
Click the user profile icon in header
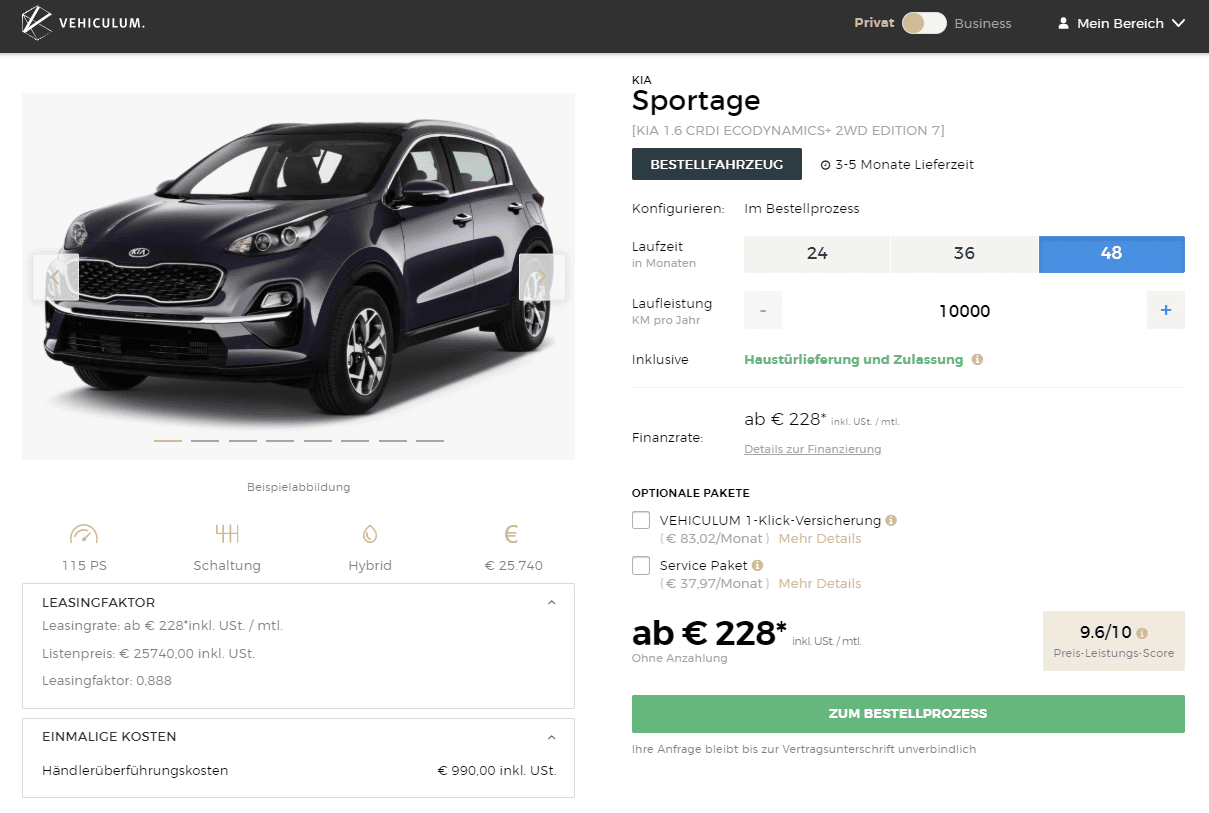tap(1064, 23)
